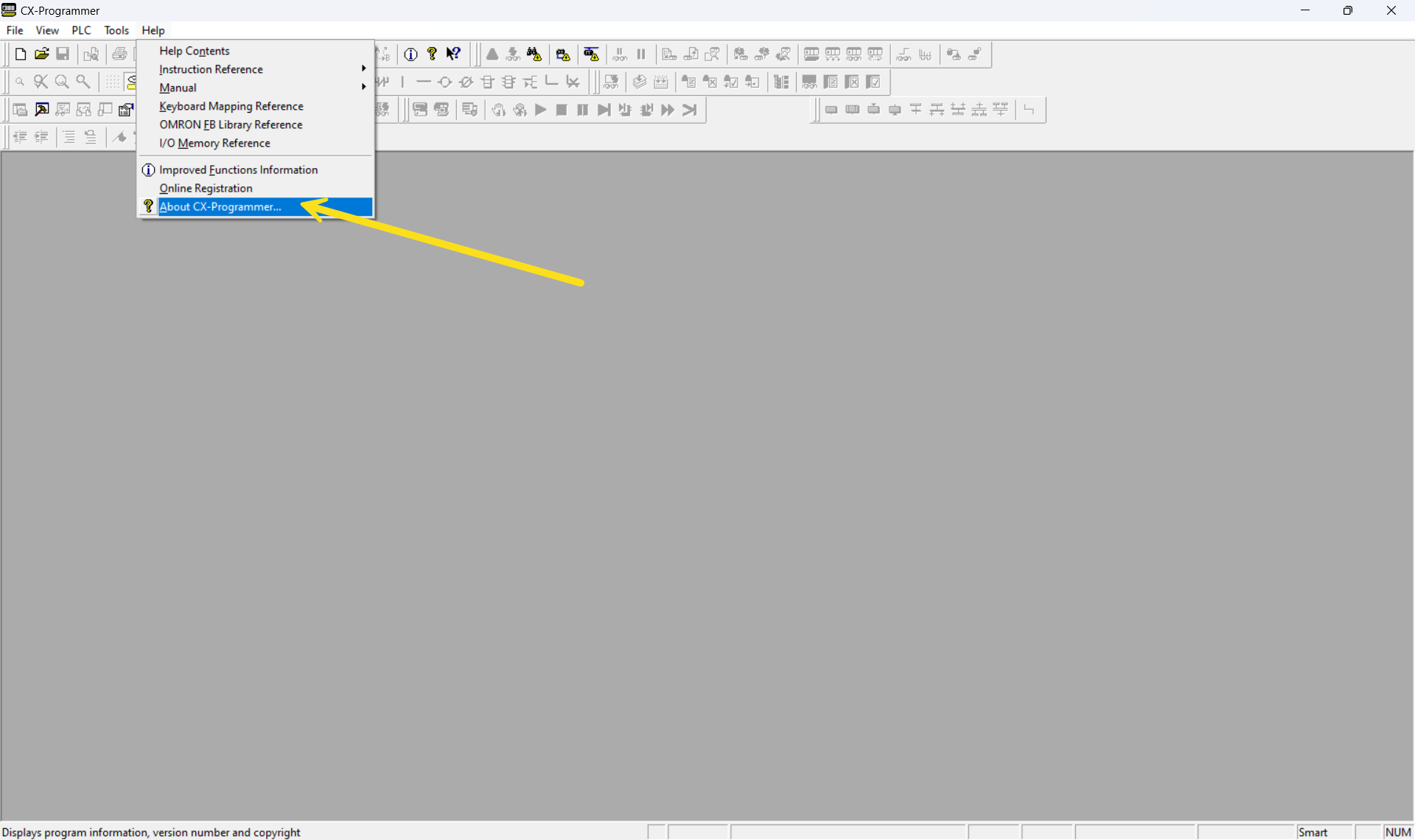Click the New document toolbar icon
1415x840 pixels.
click(x=20, y=54)
